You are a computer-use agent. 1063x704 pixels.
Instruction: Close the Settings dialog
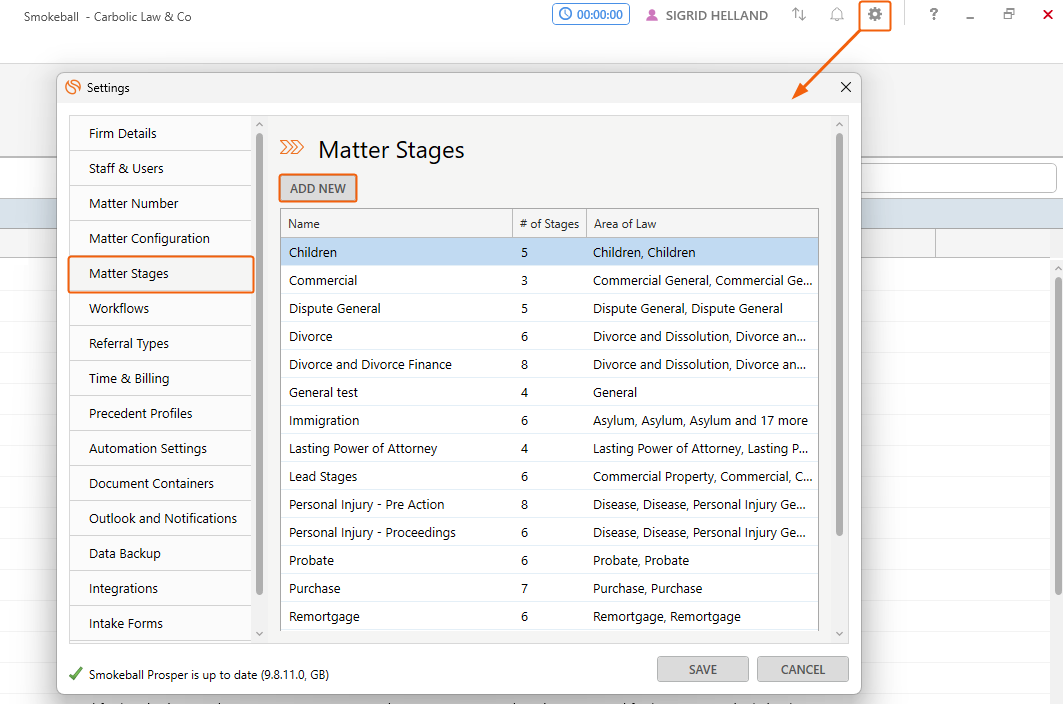coord(845,87)
